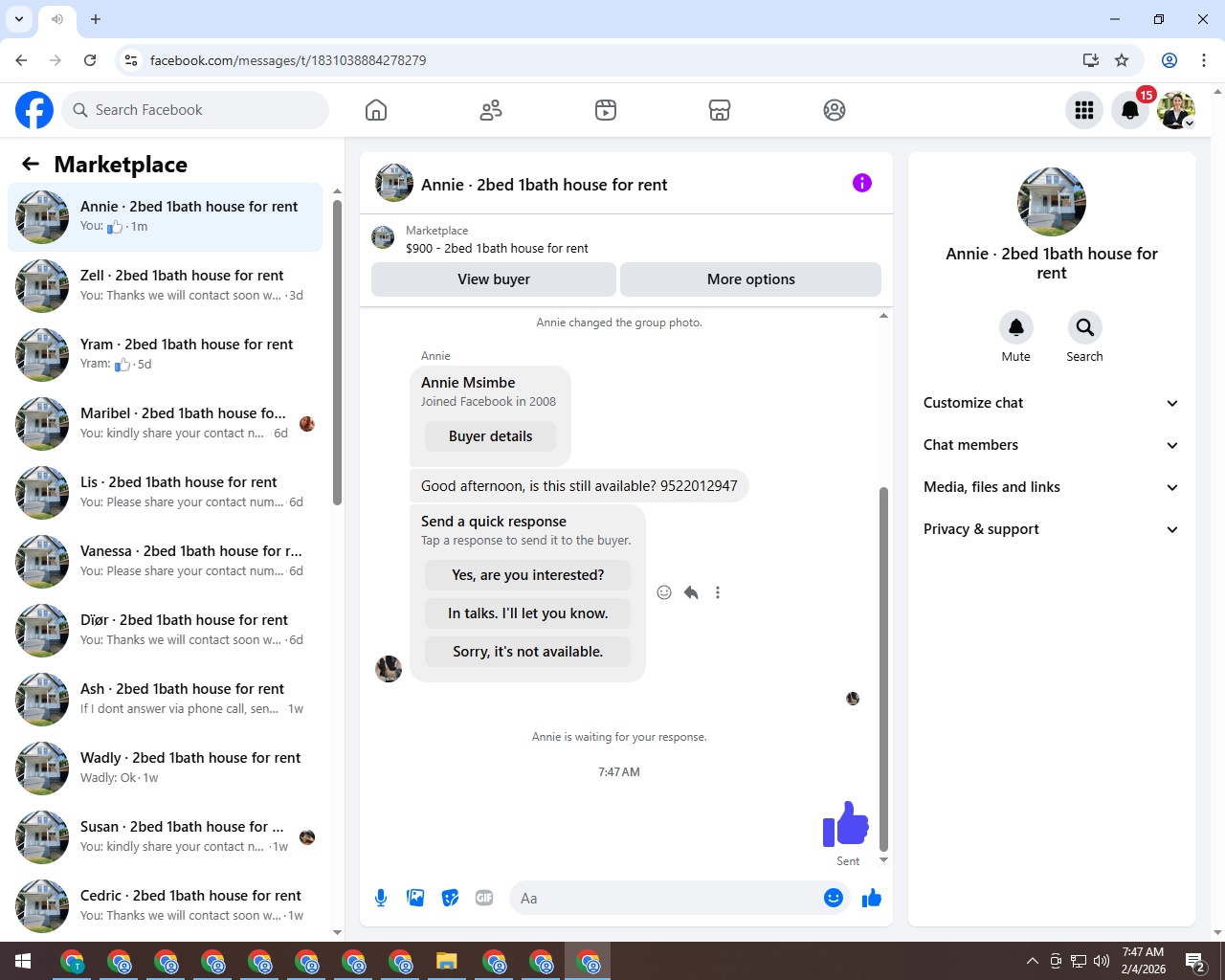Open Maribel conversation in list

pos(165,424)
